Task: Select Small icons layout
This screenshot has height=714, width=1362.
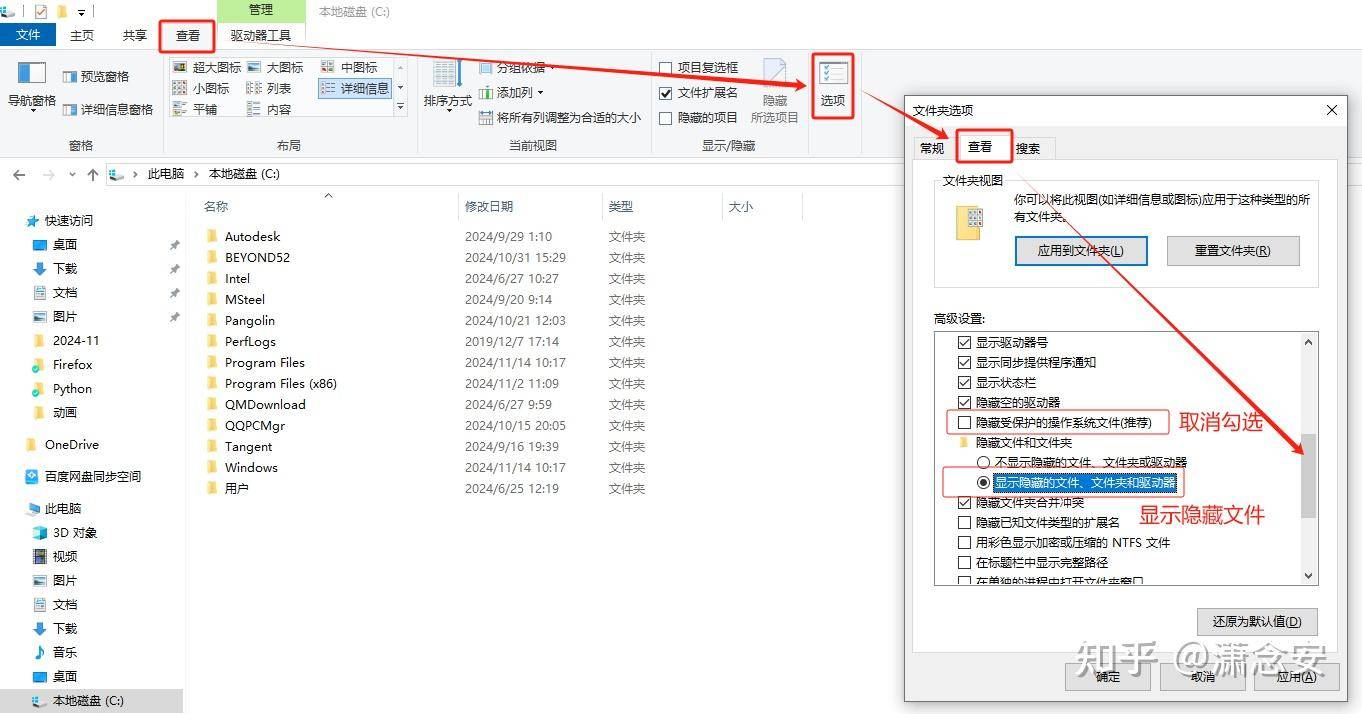Action: click(201, 88)
